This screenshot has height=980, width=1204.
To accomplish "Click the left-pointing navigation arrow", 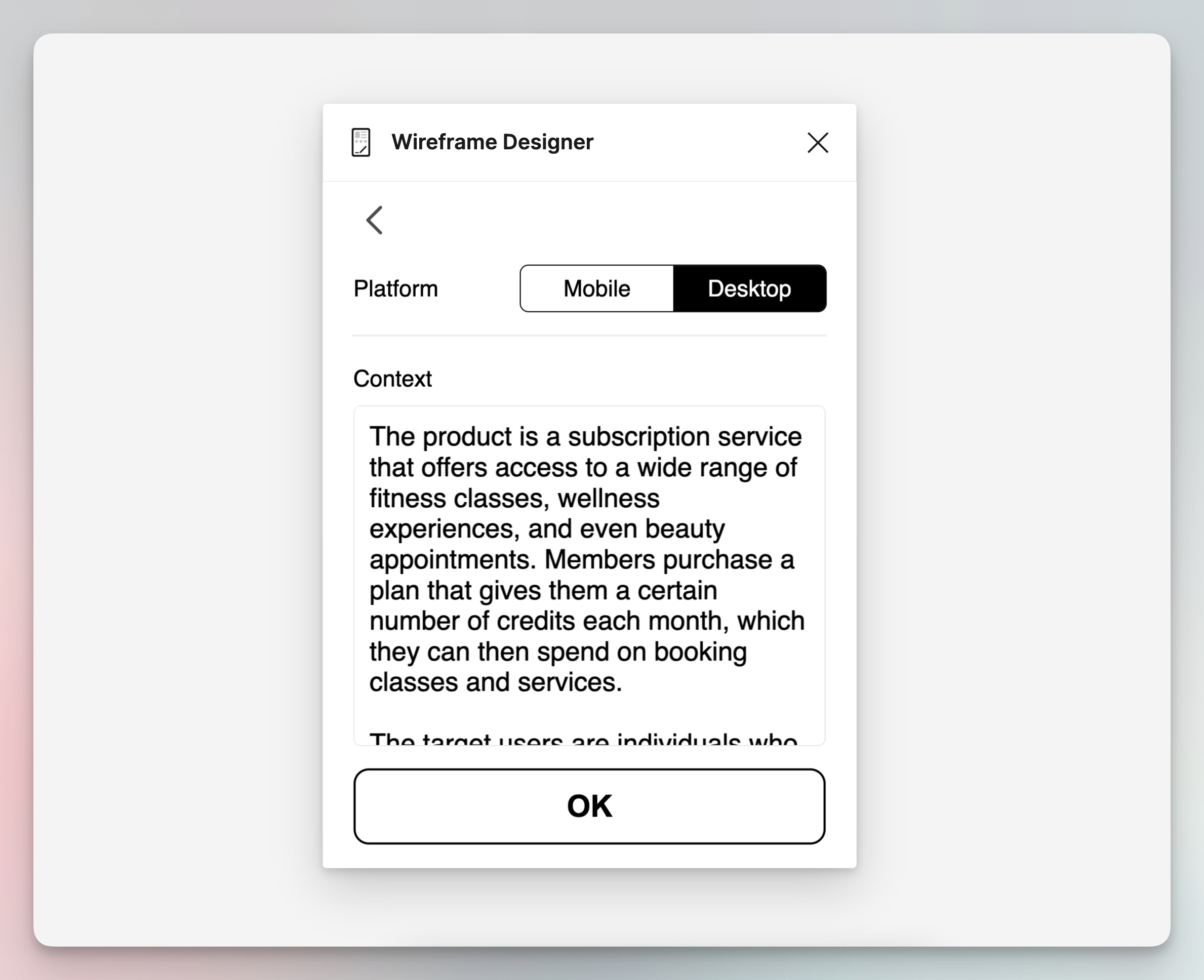I will pos(374,221).
